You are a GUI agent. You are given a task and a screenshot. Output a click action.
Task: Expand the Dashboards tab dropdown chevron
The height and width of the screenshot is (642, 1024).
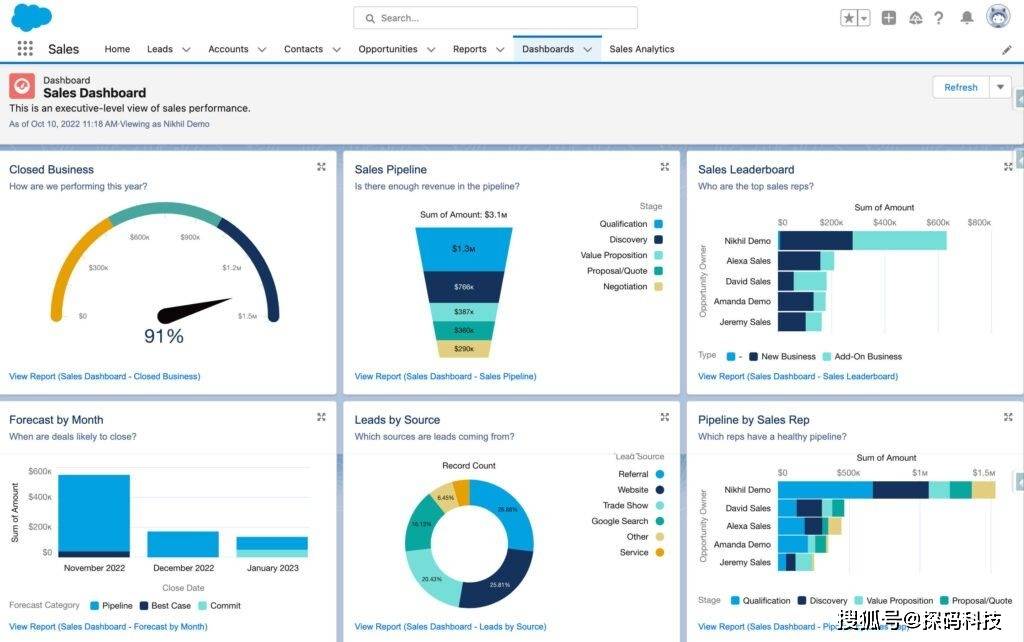(588, 50)
